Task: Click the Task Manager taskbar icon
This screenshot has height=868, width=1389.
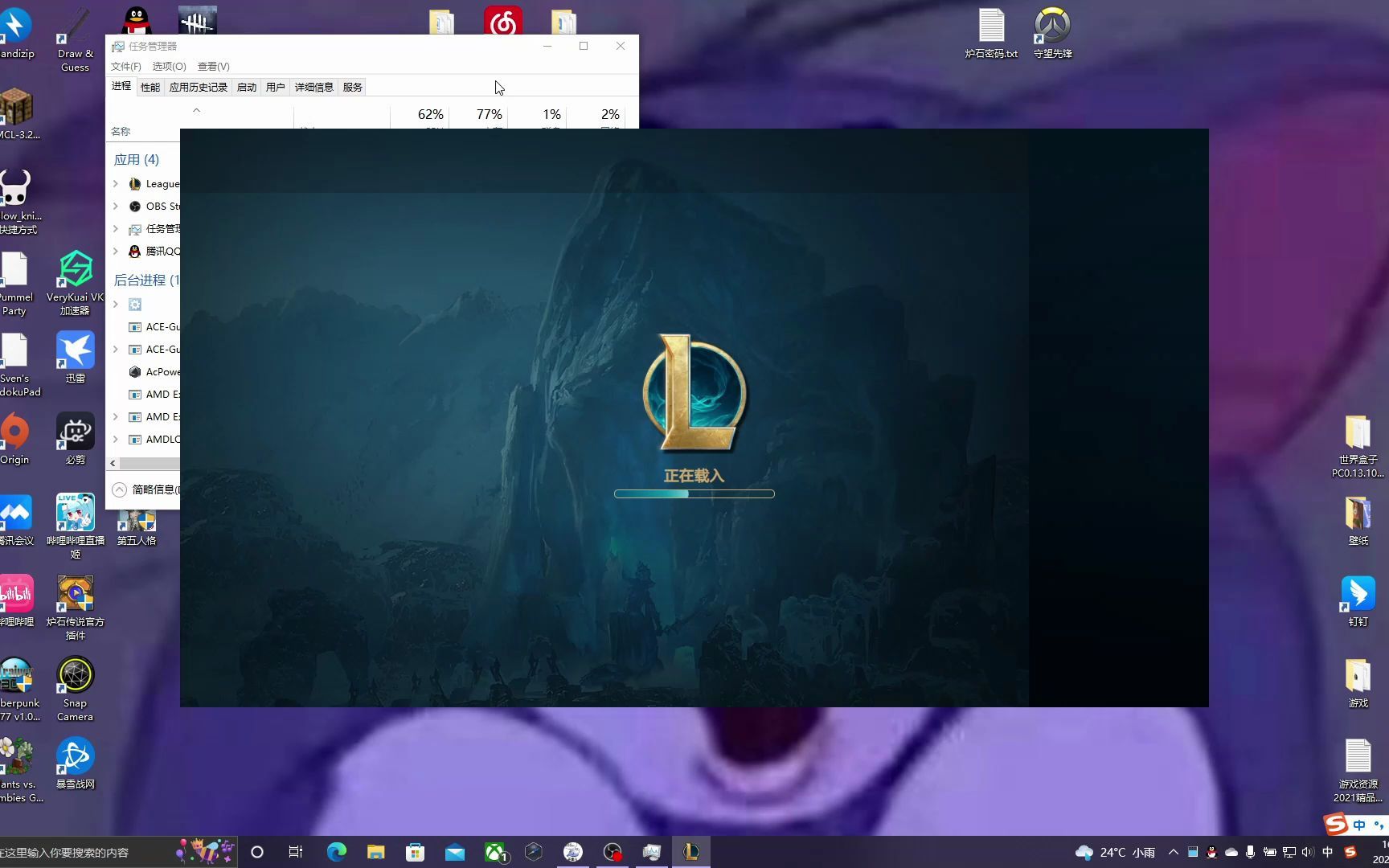Action: click(x=652, y=852)
